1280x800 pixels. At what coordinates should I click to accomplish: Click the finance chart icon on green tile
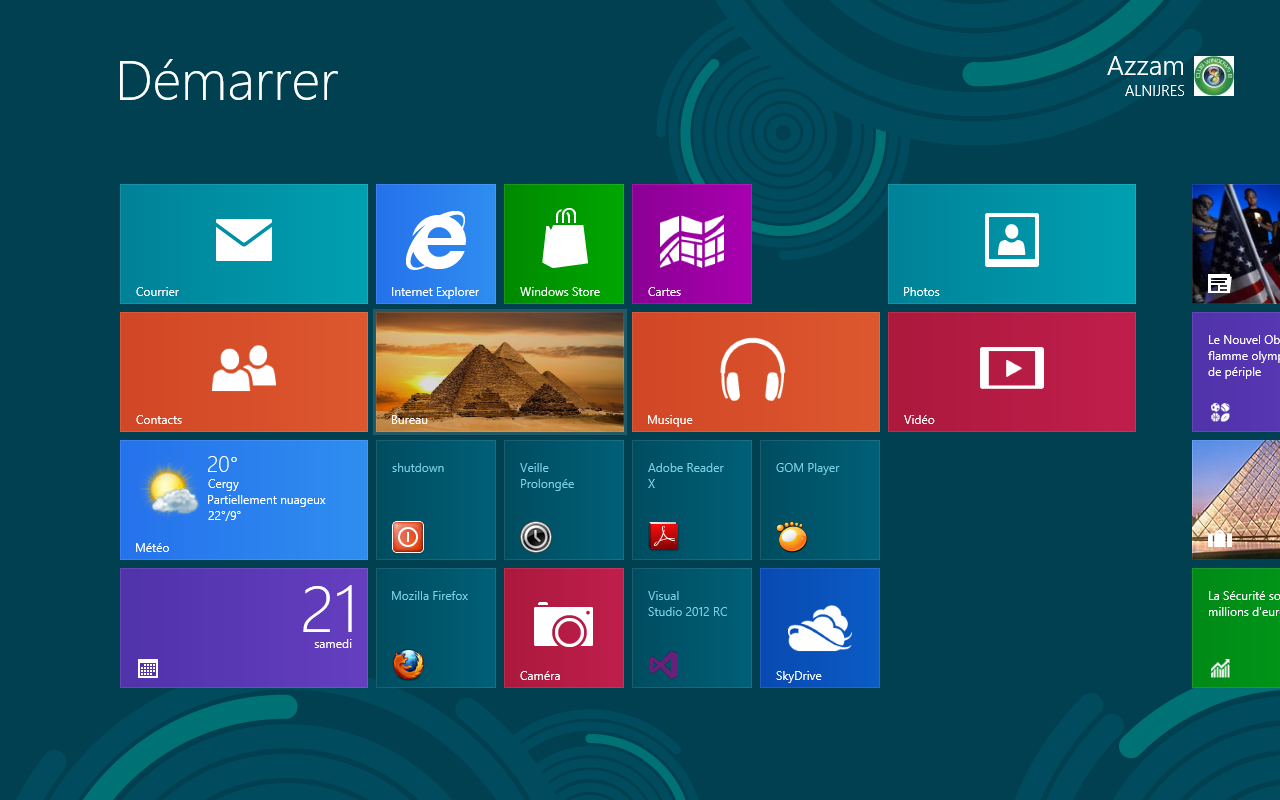click(1220, 669)
